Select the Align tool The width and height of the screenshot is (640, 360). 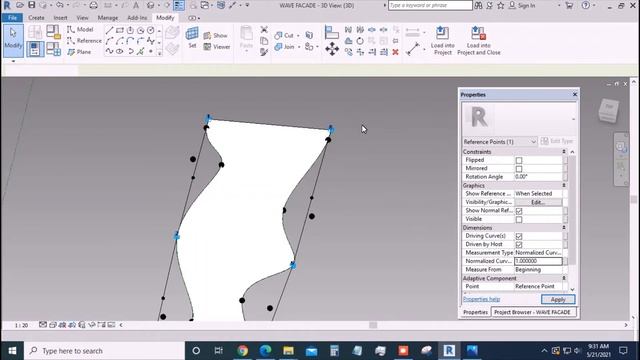331,32
